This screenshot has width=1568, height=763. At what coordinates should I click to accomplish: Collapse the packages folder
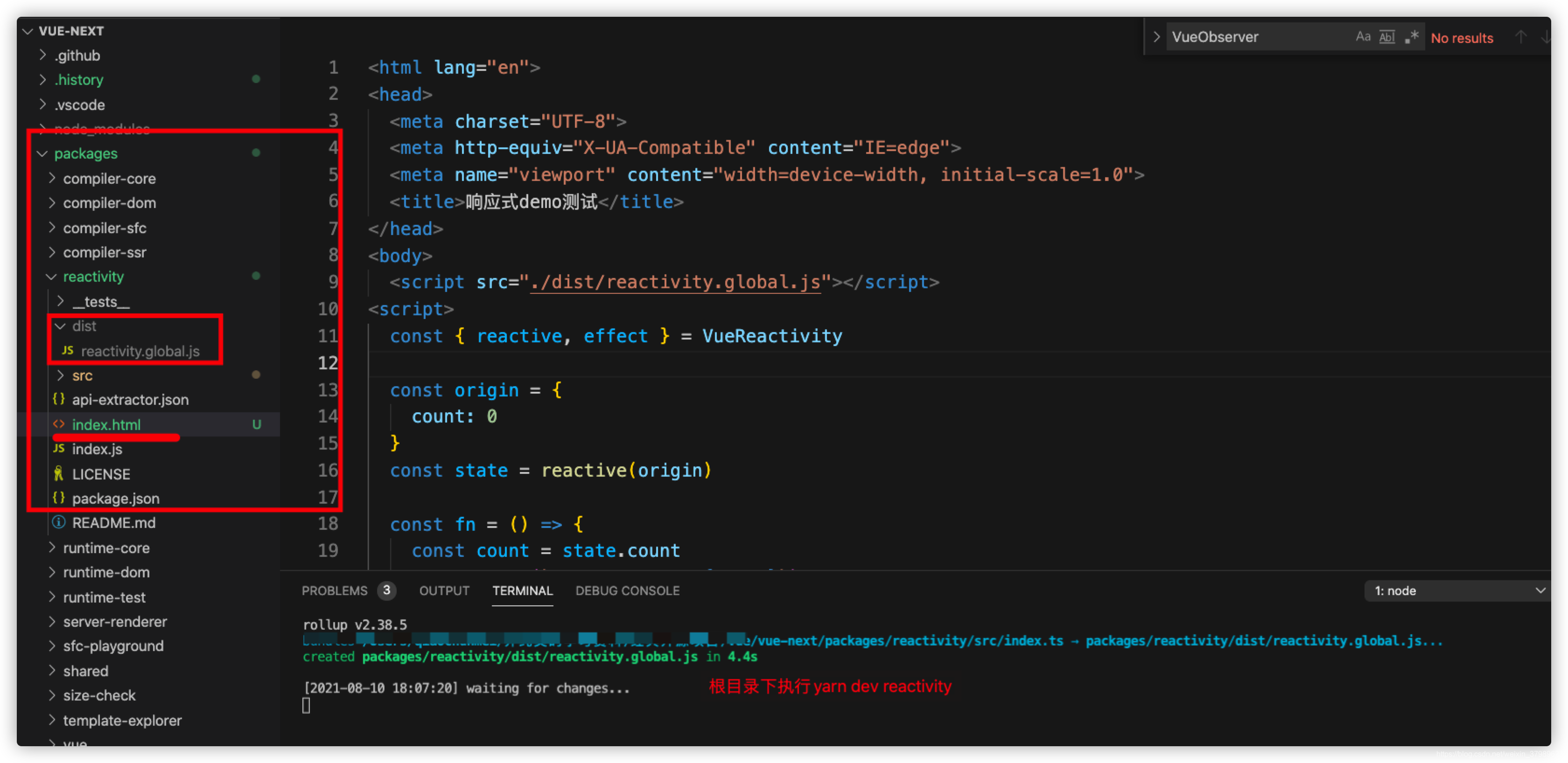[42, 153]
